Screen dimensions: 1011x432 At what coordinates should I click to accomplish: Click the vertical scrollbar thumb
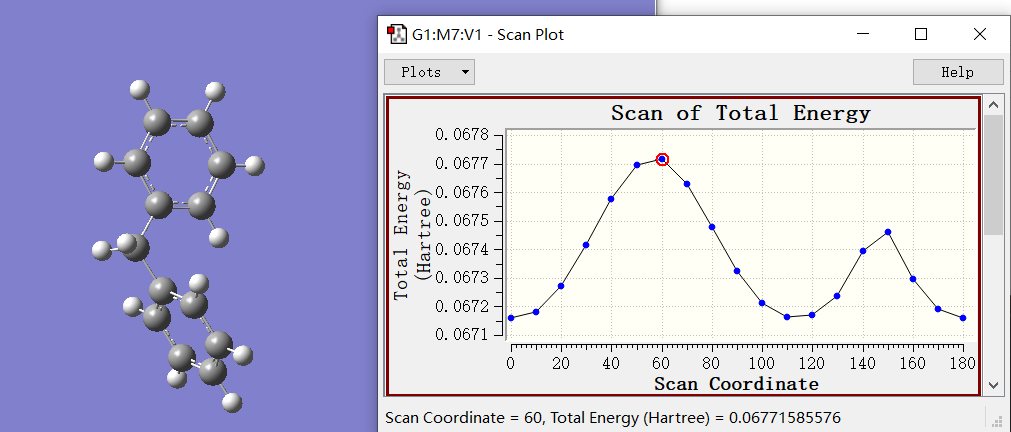993,175
